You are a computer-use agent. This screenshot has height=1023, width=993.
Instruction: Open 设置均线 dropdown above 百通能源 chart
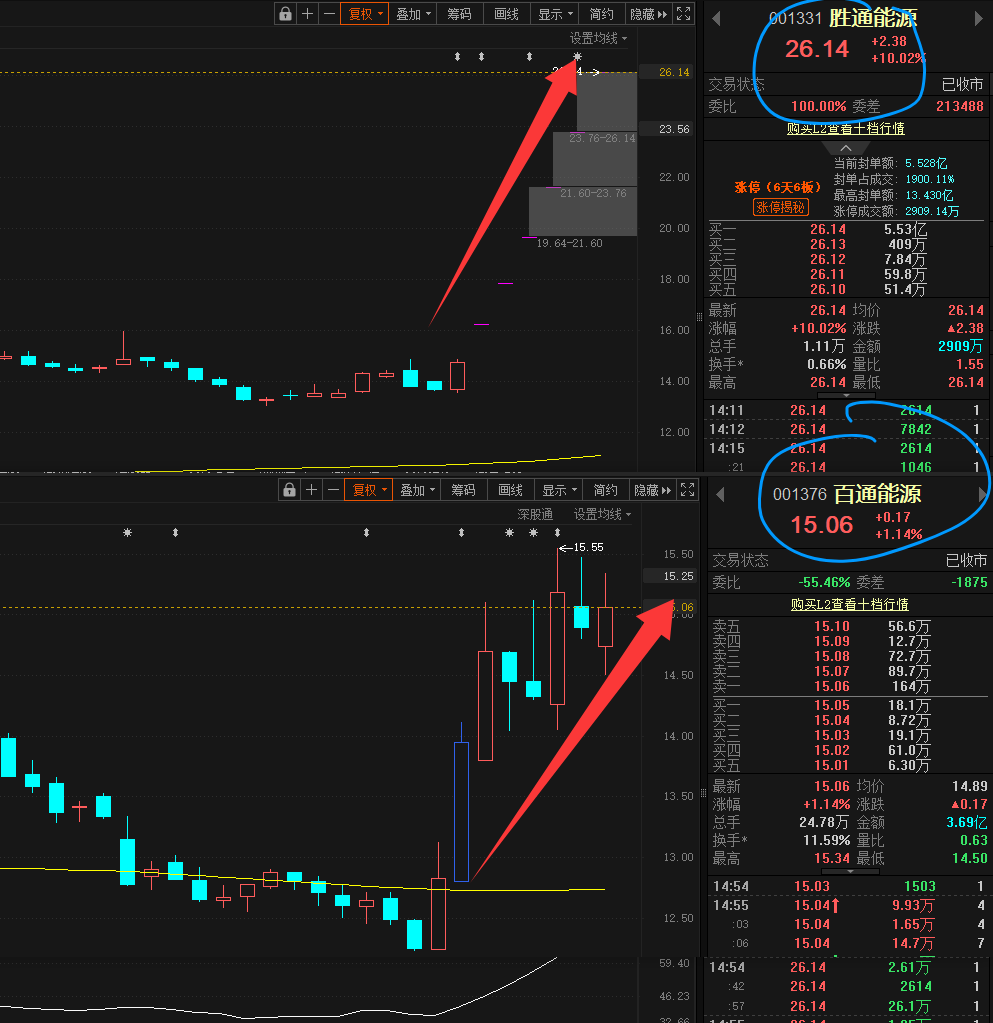pyautogui.click(x=602, y=515)
